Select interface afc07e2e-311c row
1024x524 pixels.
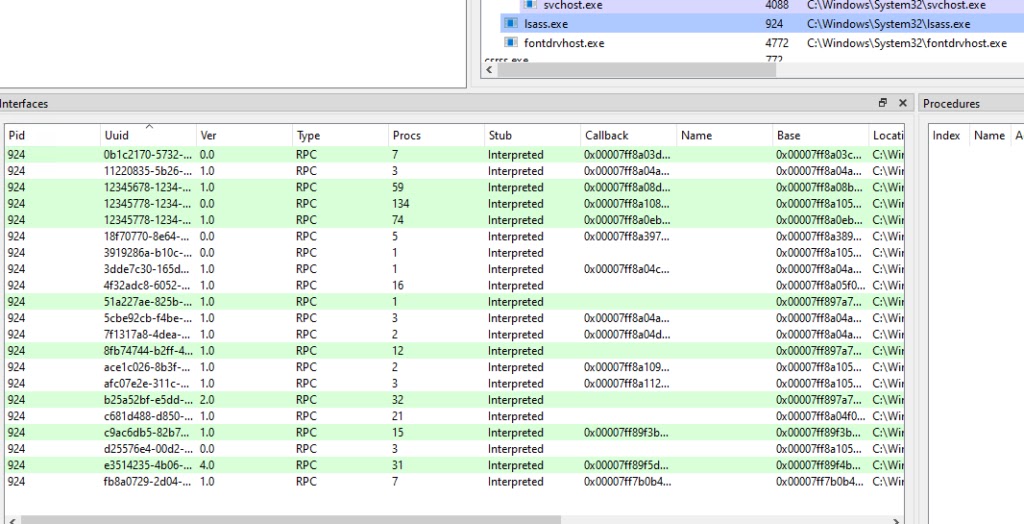pyautogui.click(x=455, y=384)
